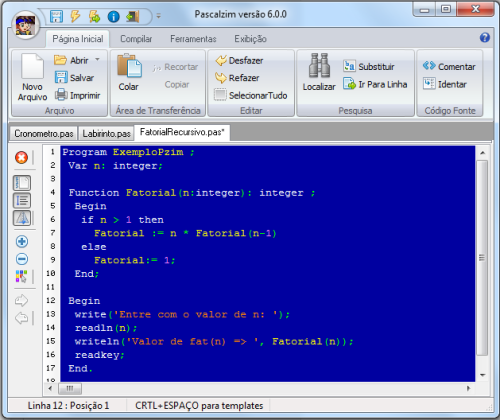The image size is (500, 420).
Task: Zoom in with the blue plus icon
Action: [22, 241]
